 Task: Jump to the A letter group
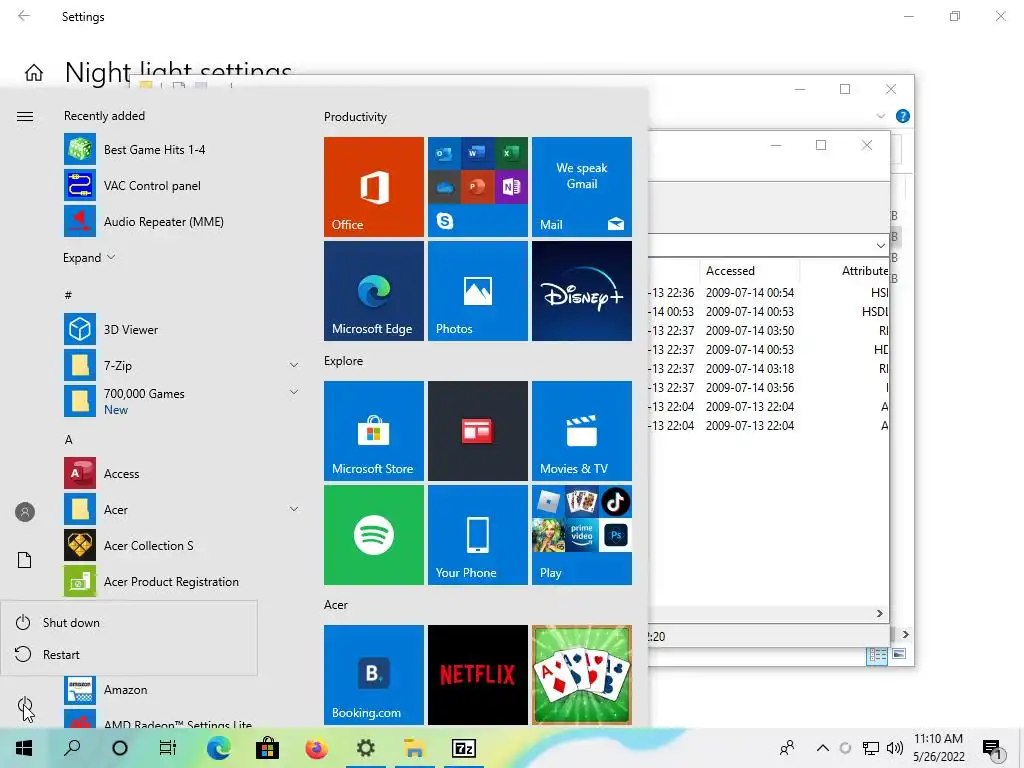click(69, 440)
